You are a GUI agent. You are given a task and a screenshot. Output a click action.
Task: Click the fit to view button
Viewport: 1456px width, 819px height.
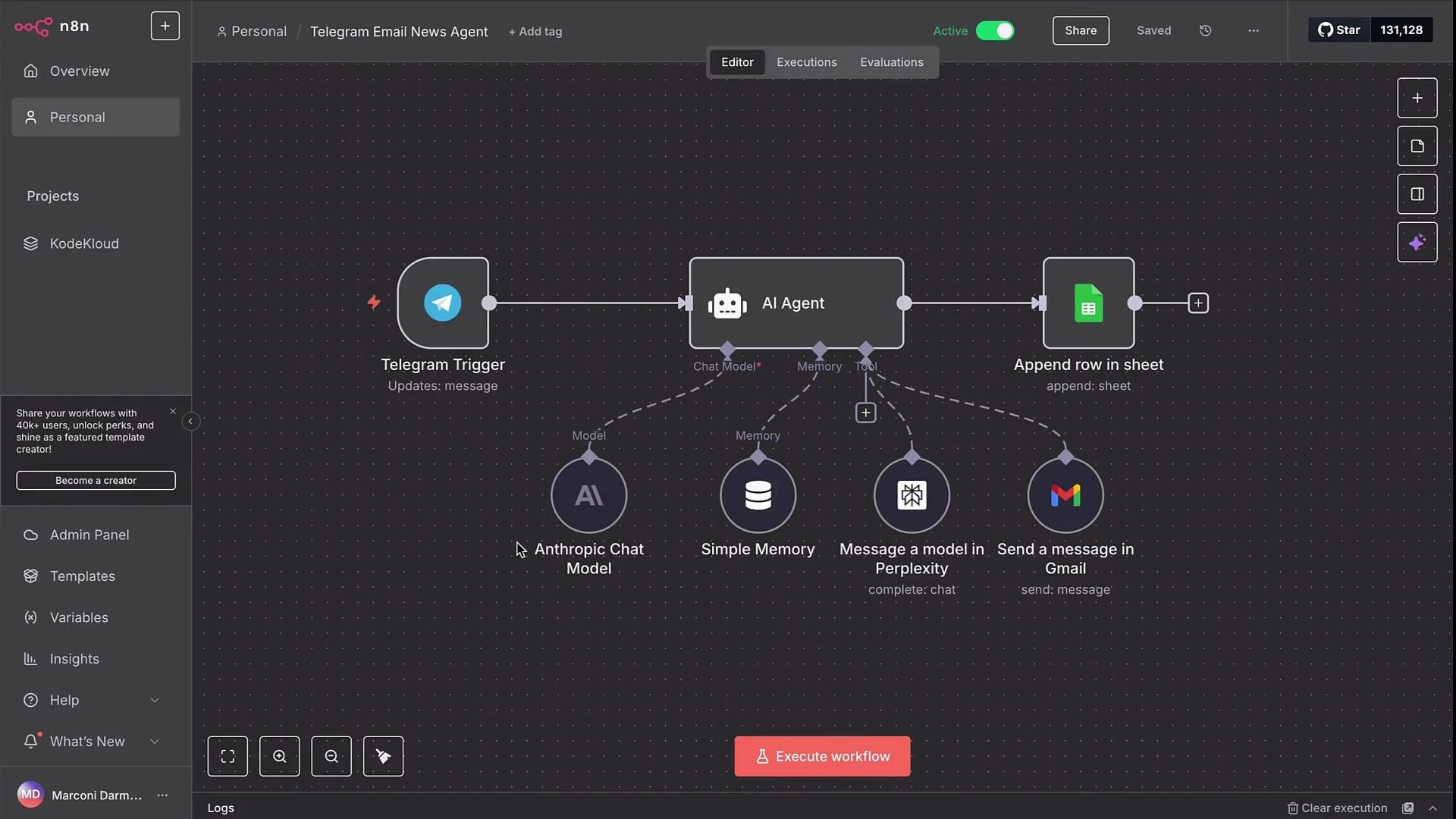[227, 756]
